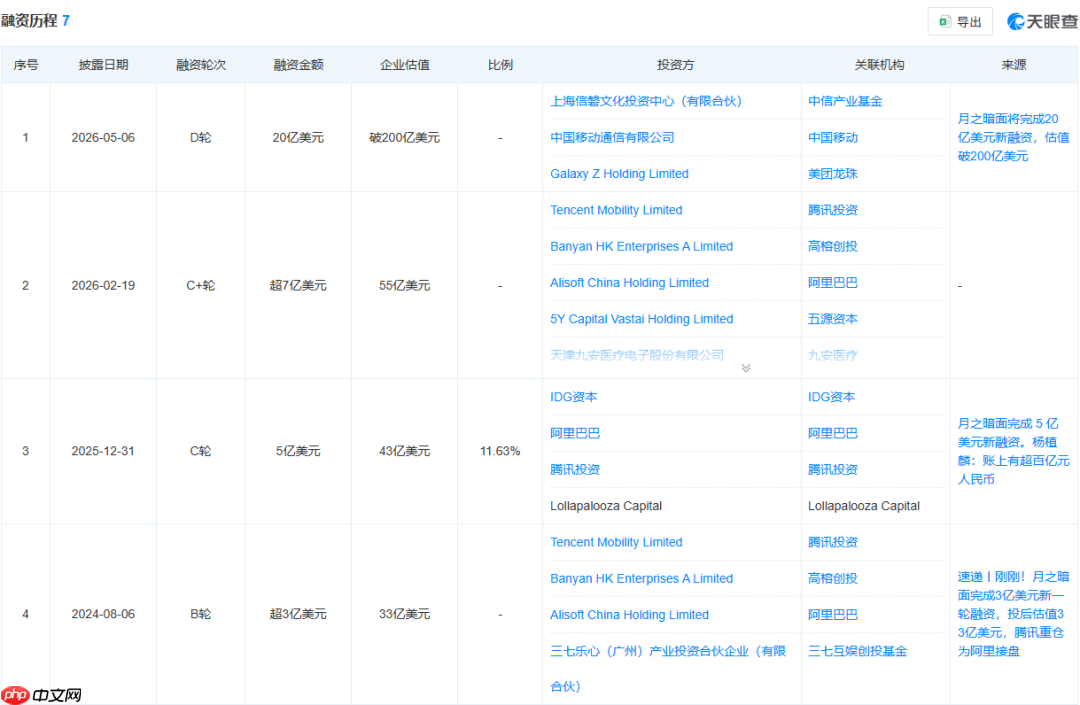The width and height of the screenshot is (1080, 705).
Task: Click the 2026-02-19 date cell
Action: tap(103, 286)
